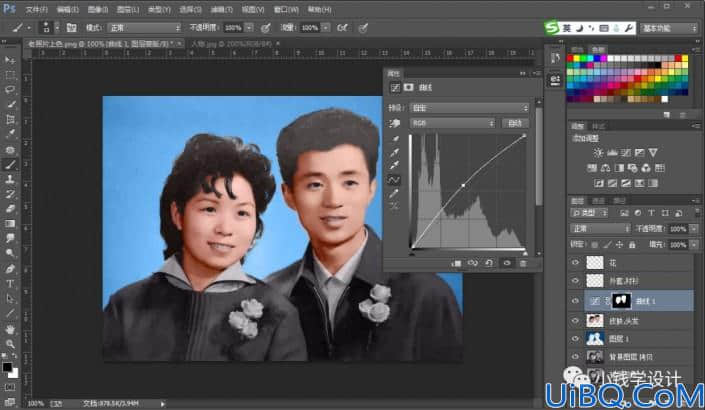
Task: Select the 外套衬衫 layer name
Action: point(624,281)
